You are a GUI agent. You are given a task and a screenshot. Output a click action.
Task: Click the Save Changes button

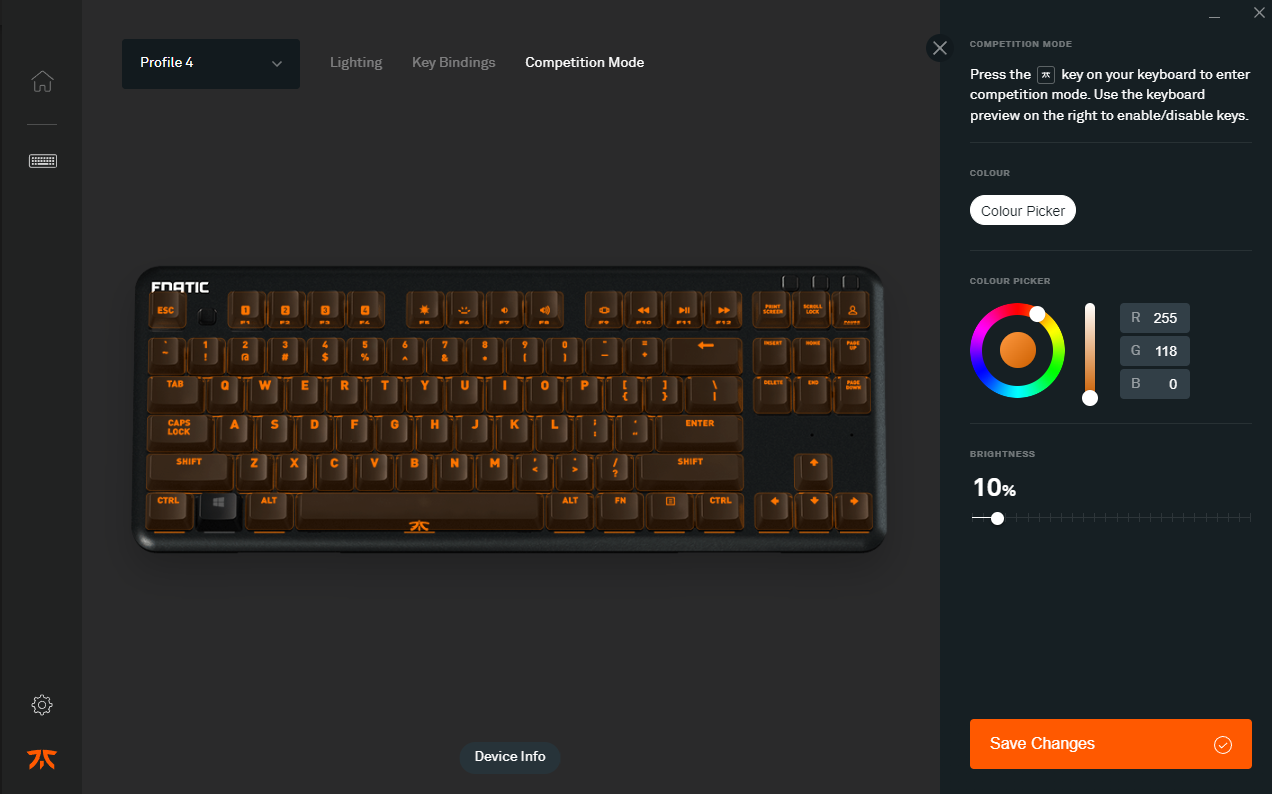[1111, 744]
